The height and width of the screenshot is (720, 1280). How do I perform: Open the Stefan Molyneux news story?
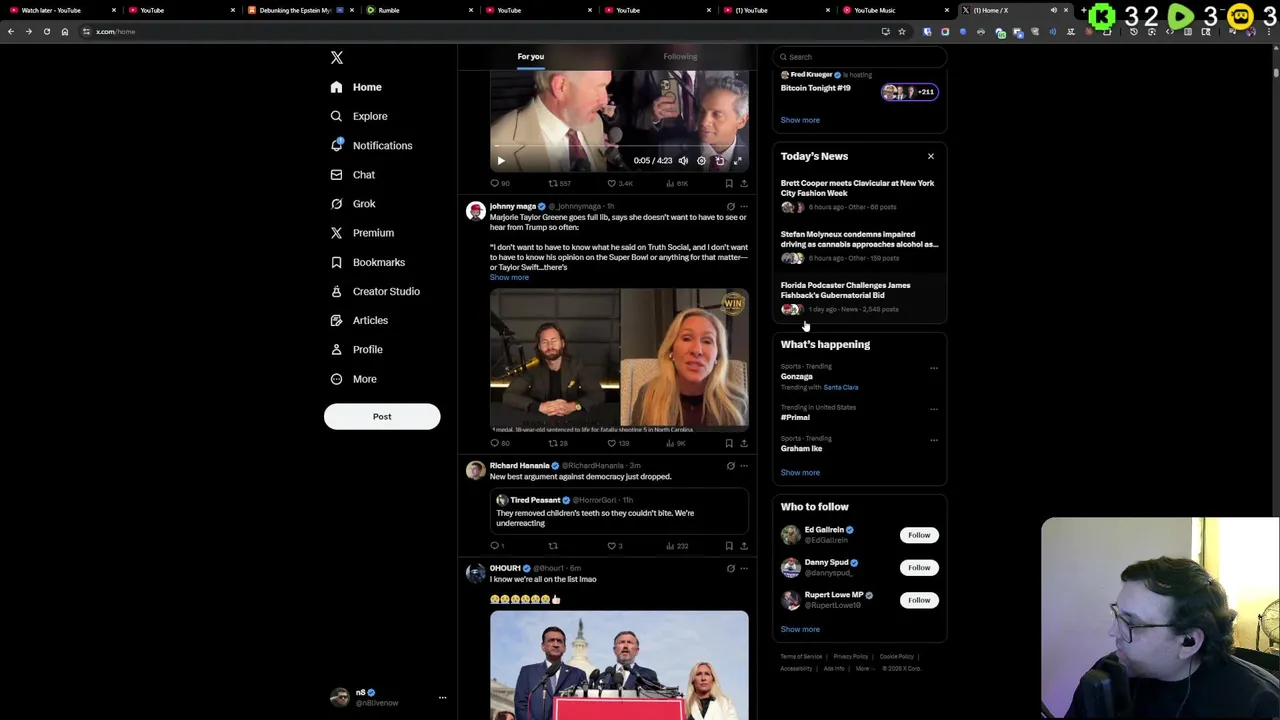(859, 247)
